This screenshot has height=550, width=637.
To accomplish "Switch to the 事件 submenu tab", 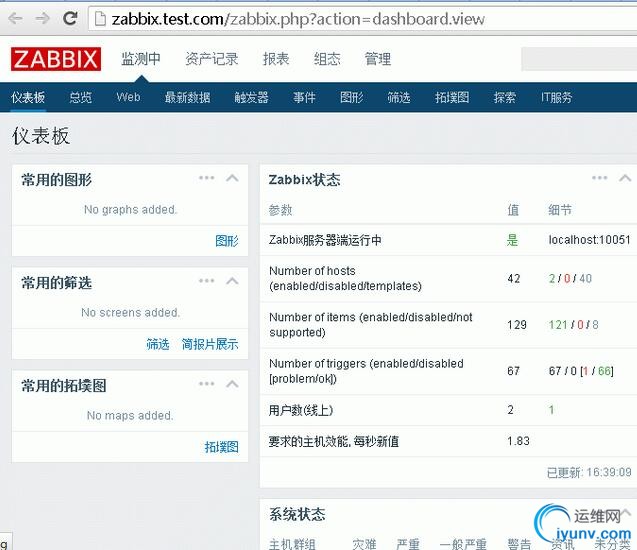I will point(304,97).
